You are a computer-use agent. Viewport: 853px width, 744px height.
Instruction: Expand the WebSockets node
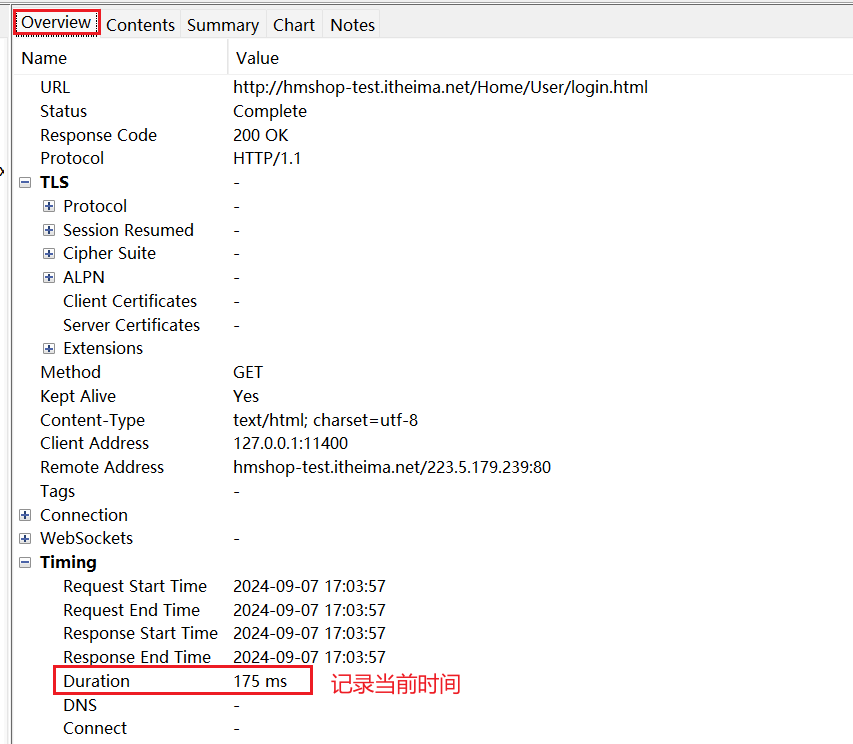point(25,538)
